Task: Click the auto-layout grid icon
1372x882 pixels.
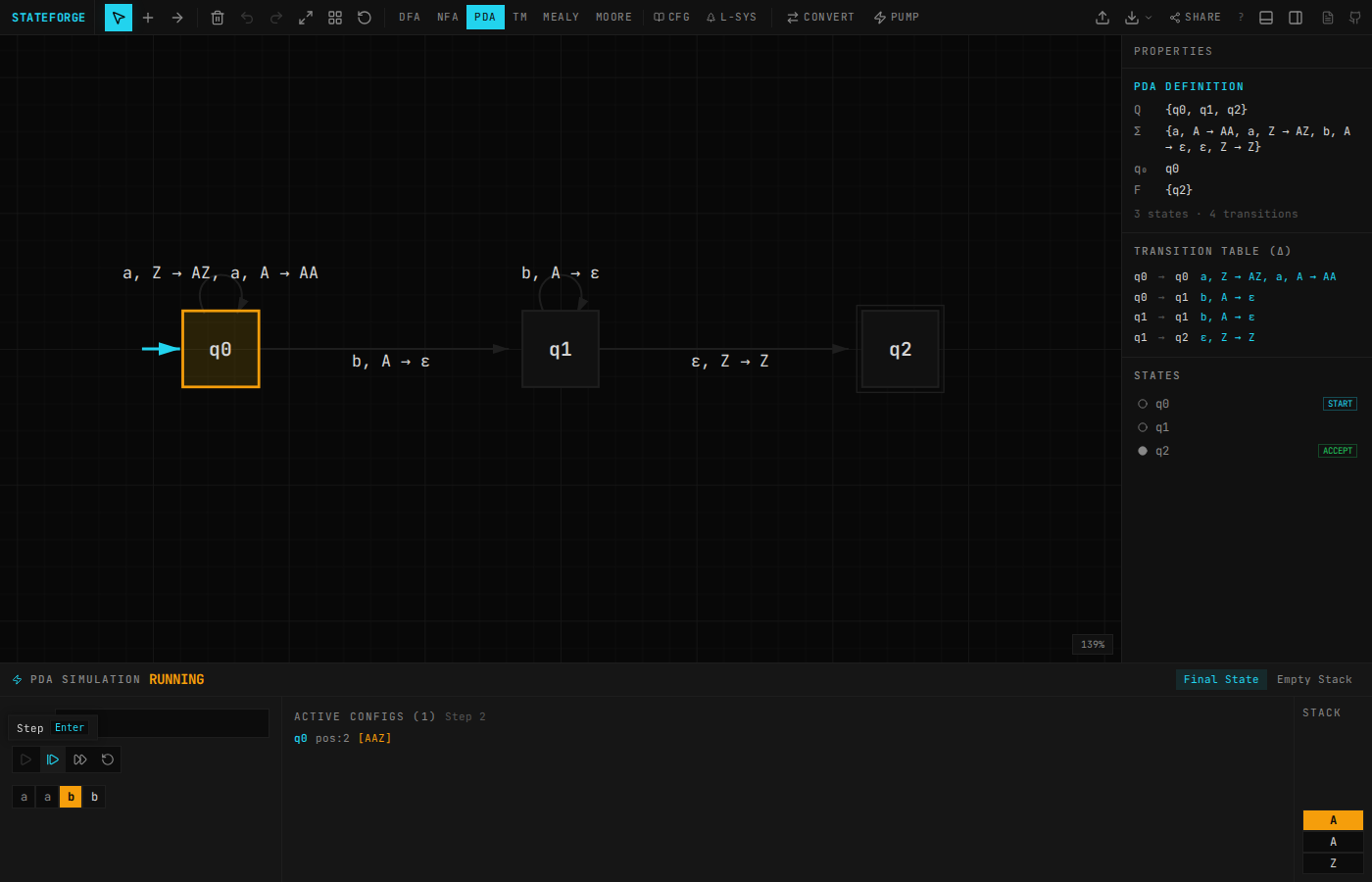Action: 335,17
